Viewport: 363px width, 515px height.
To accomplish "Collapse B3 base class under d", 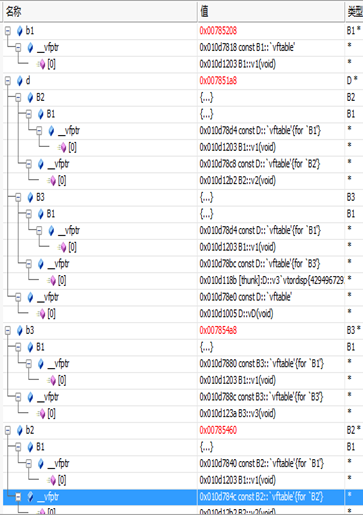I will (18, 197).
